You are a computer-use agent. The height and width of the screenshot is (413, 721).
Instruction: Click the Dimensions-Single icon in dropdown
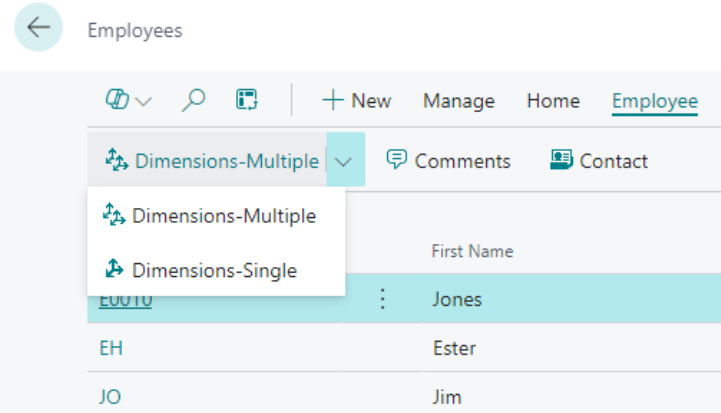[114, 269]
